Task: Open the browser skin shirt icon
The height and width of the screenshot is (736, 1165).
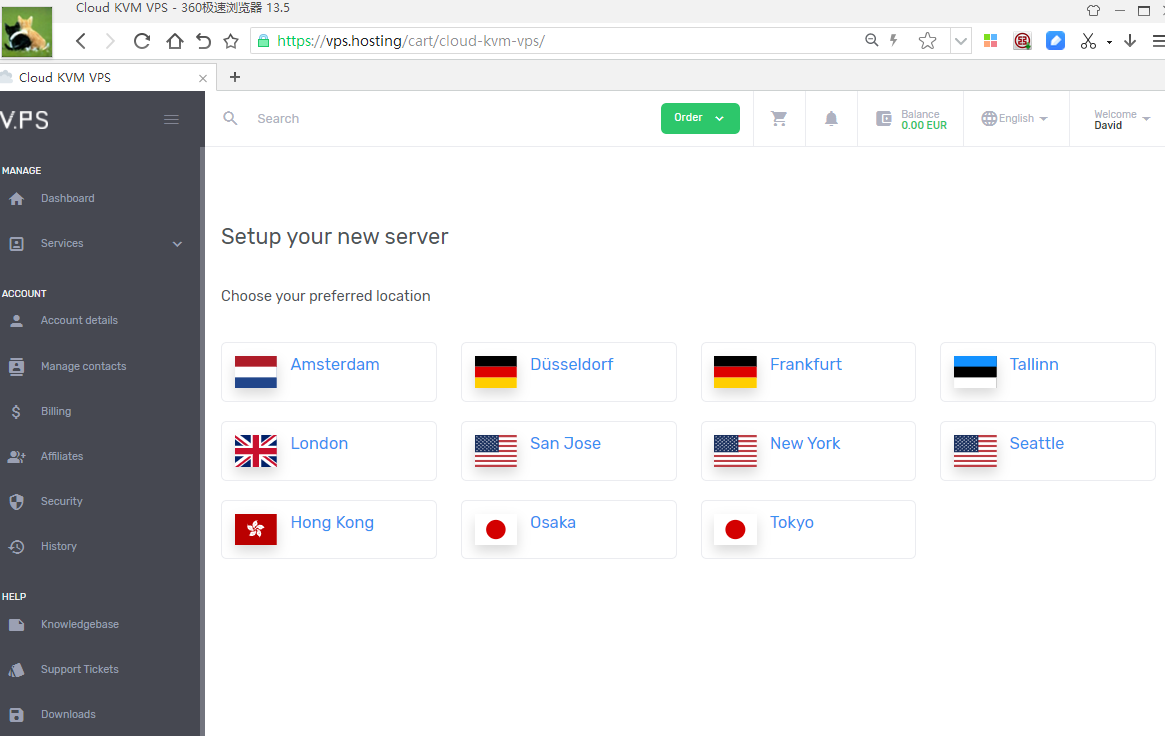Action: coord(1093,10)
